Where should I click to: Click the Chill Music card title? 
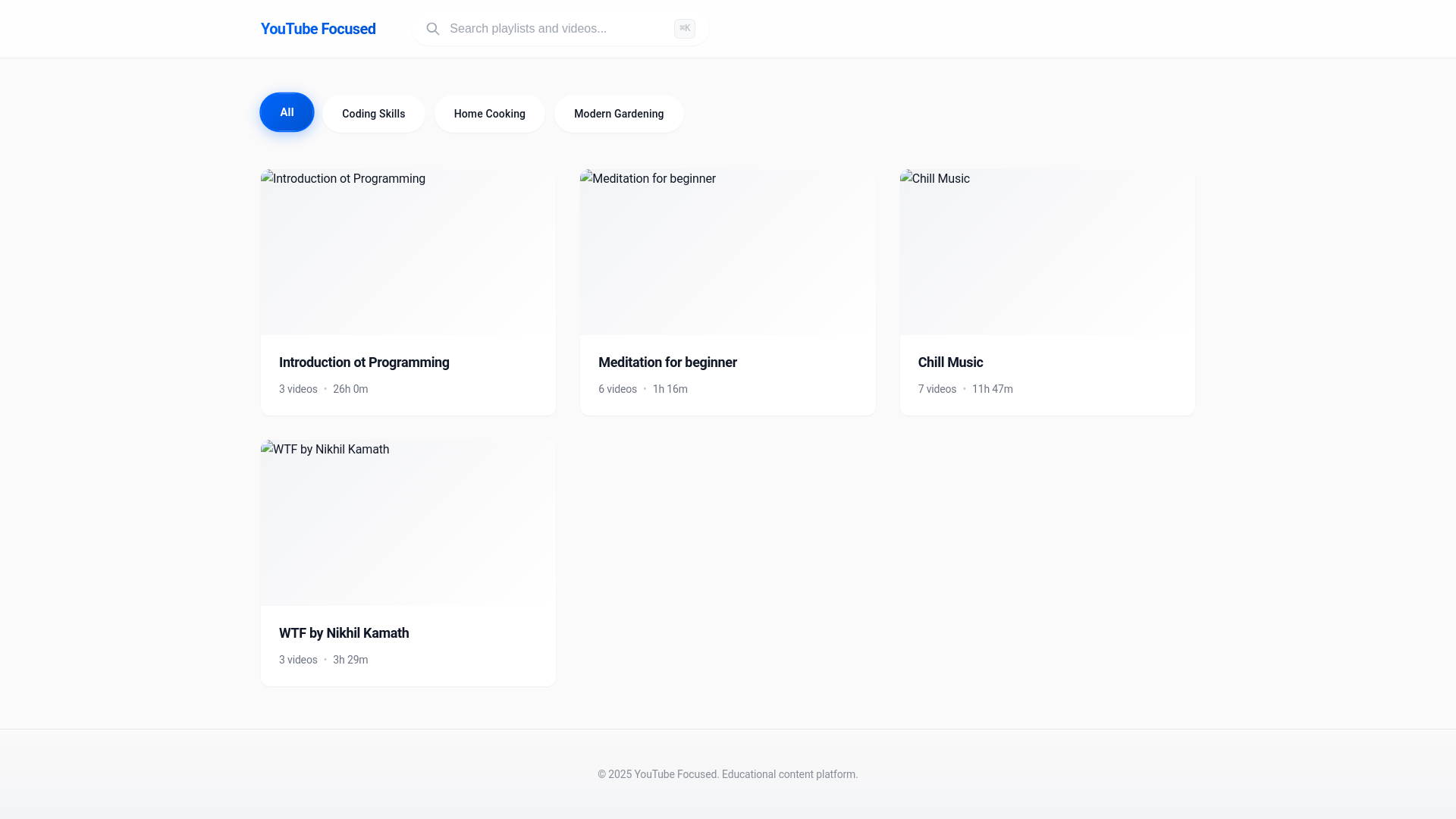pos(950,362)
